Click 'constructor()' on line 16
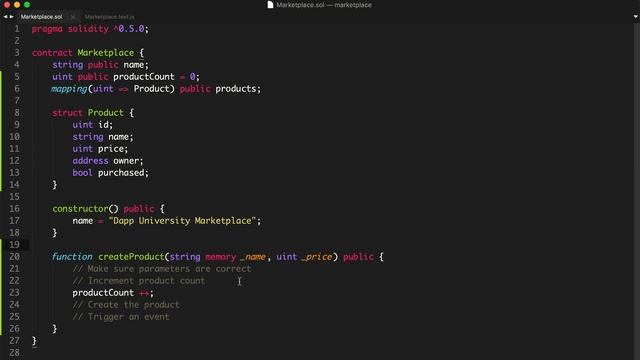640x360 pixels. (85, 209)
